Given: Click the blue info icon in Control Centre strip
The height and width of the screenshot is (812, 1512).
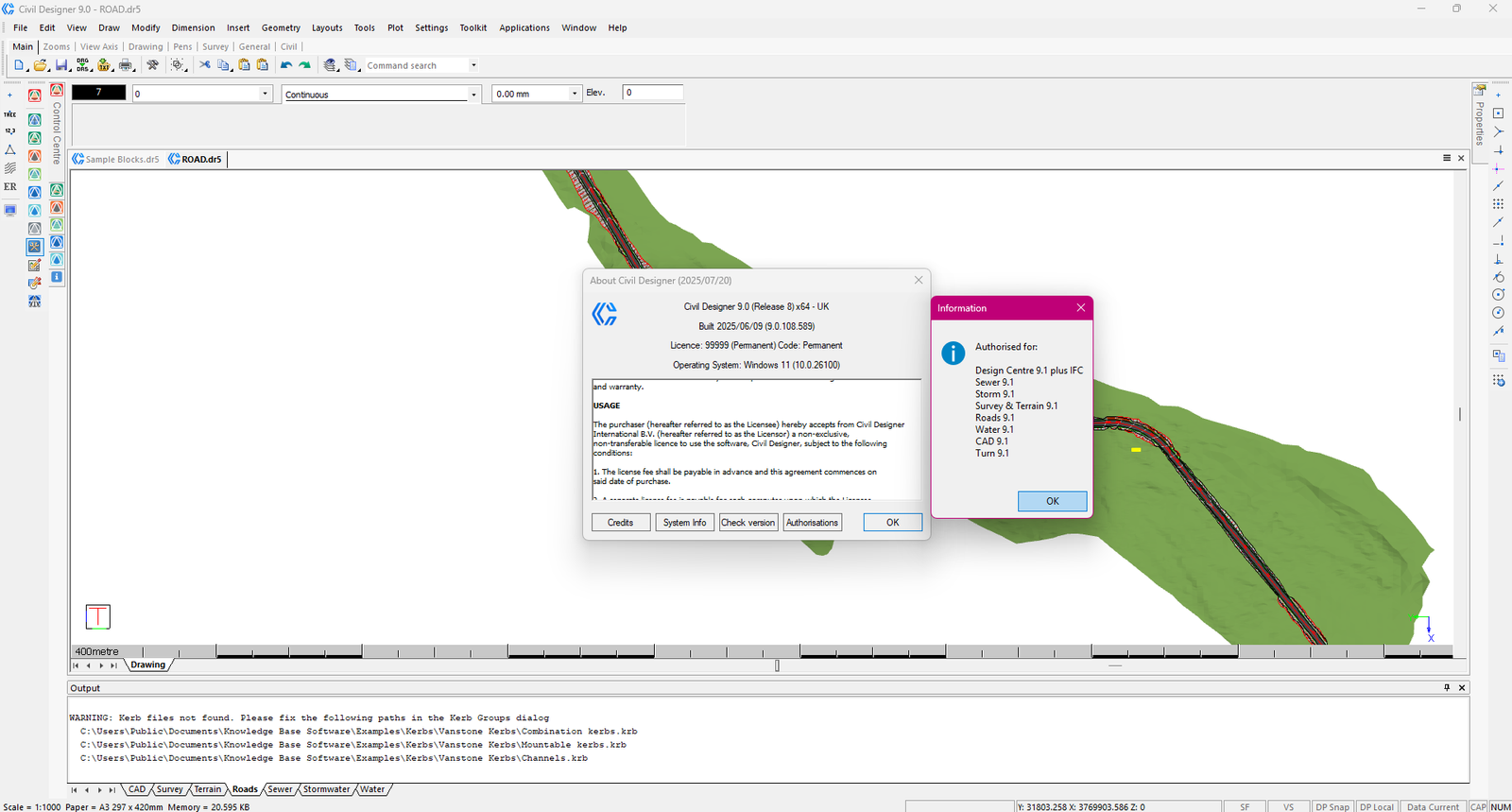Looking at the screenshot, I should click(x=57, y=277).
